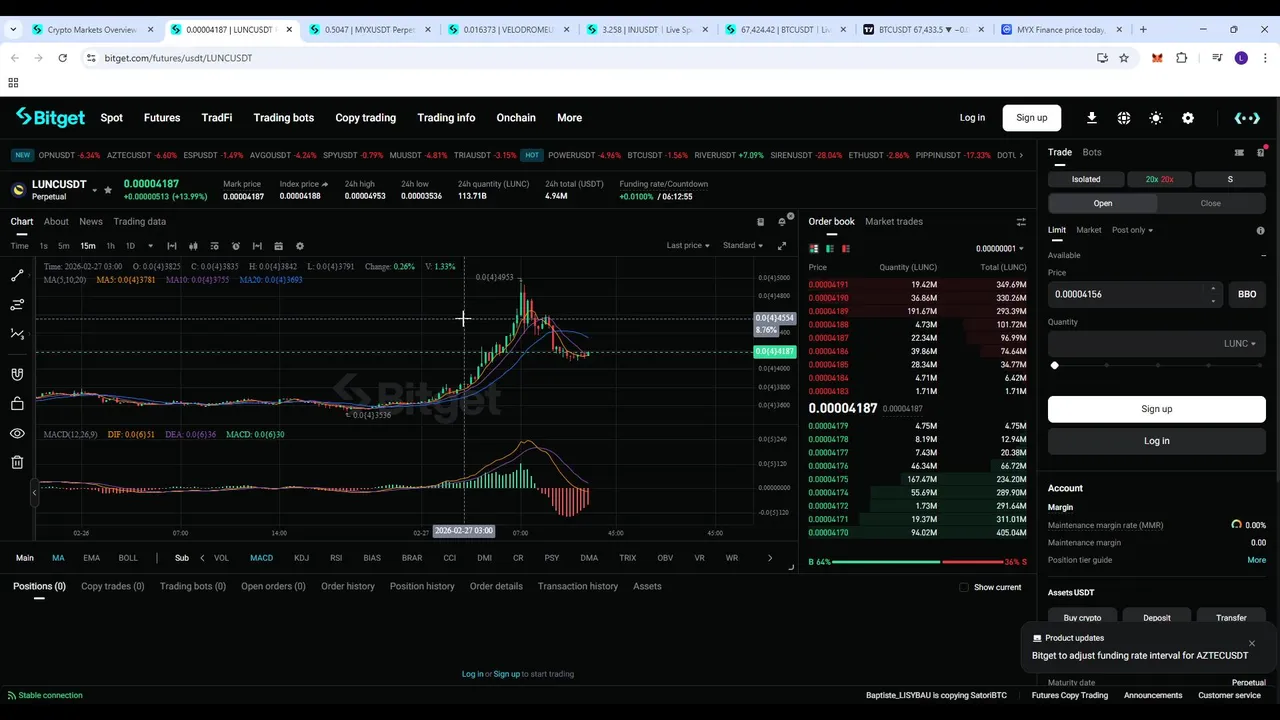This screenshot has width=1280, height=720.
Task: Click the Bitget logo
Action: [x=50, y=118]
